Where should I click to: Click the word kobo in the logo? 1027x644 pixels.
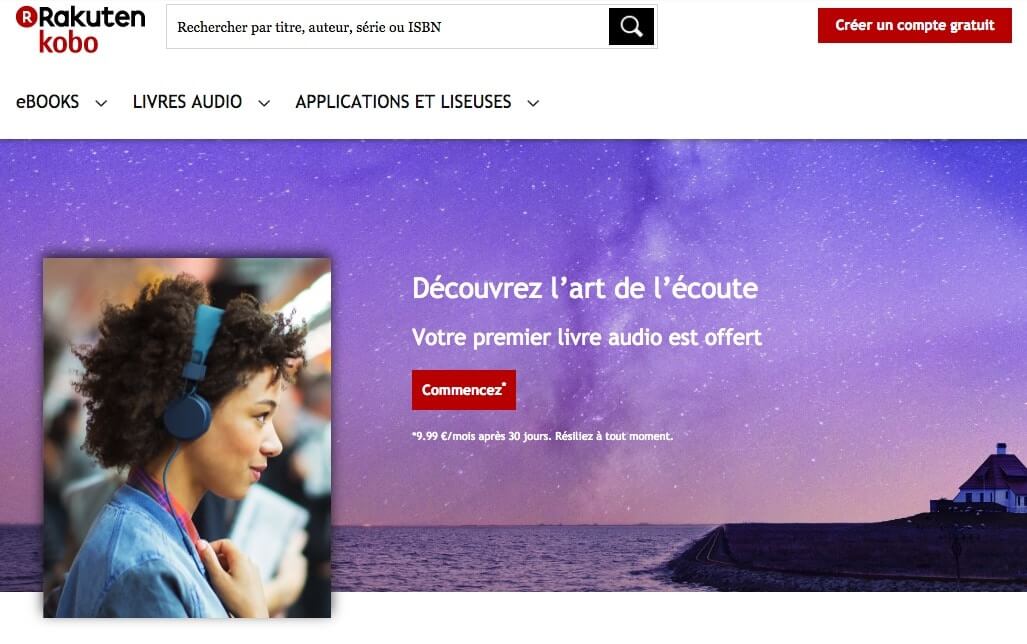(x=68, y=43)
